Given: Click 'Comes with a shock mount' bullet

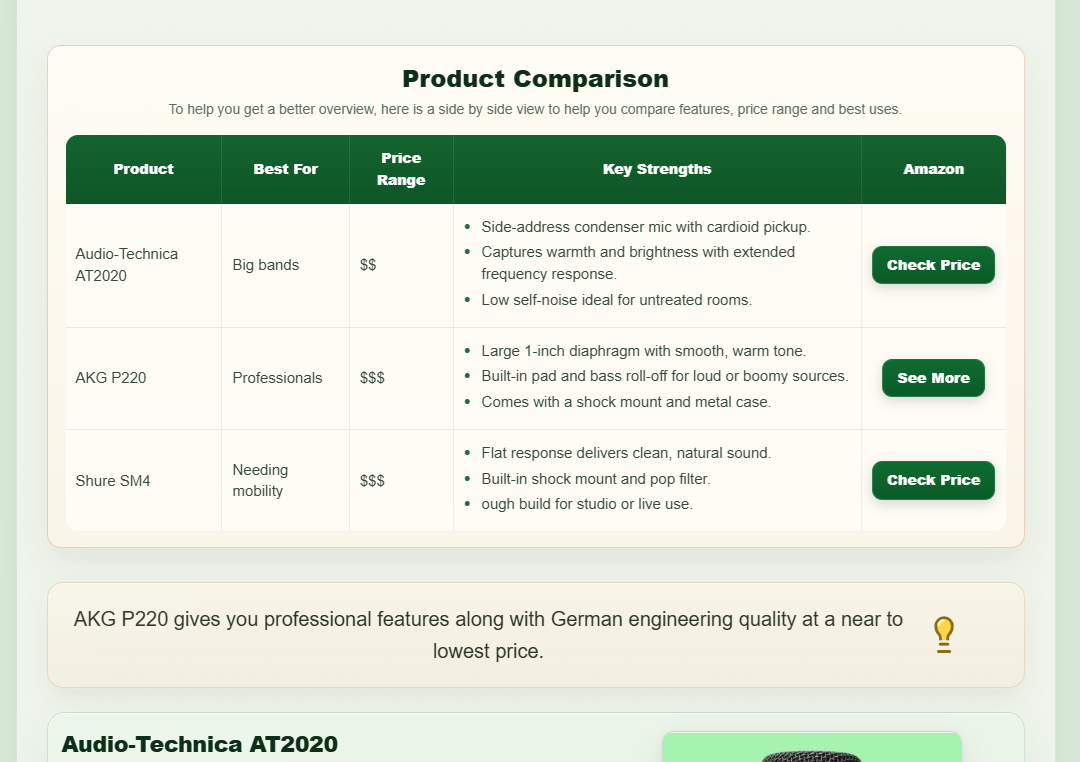Looking at the screenshot, I should point(626,402).
